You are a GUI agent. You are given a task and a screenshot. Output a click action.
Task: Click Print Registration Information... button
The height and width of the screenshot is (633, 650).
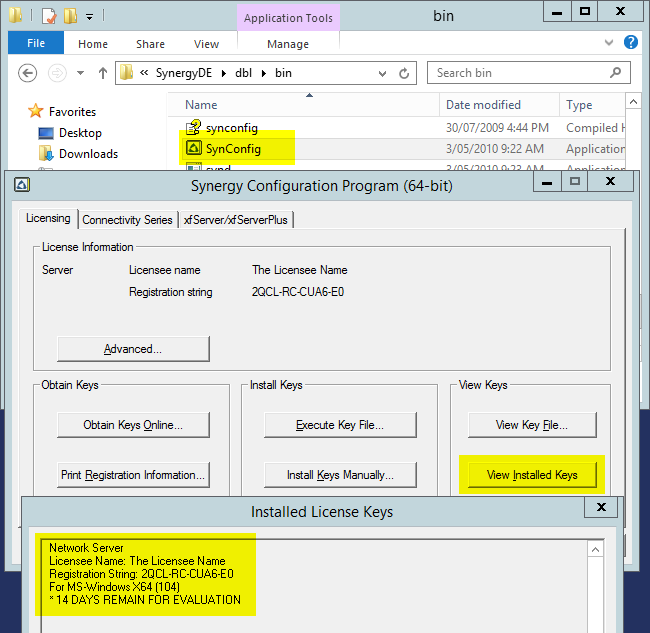point(133,475)
